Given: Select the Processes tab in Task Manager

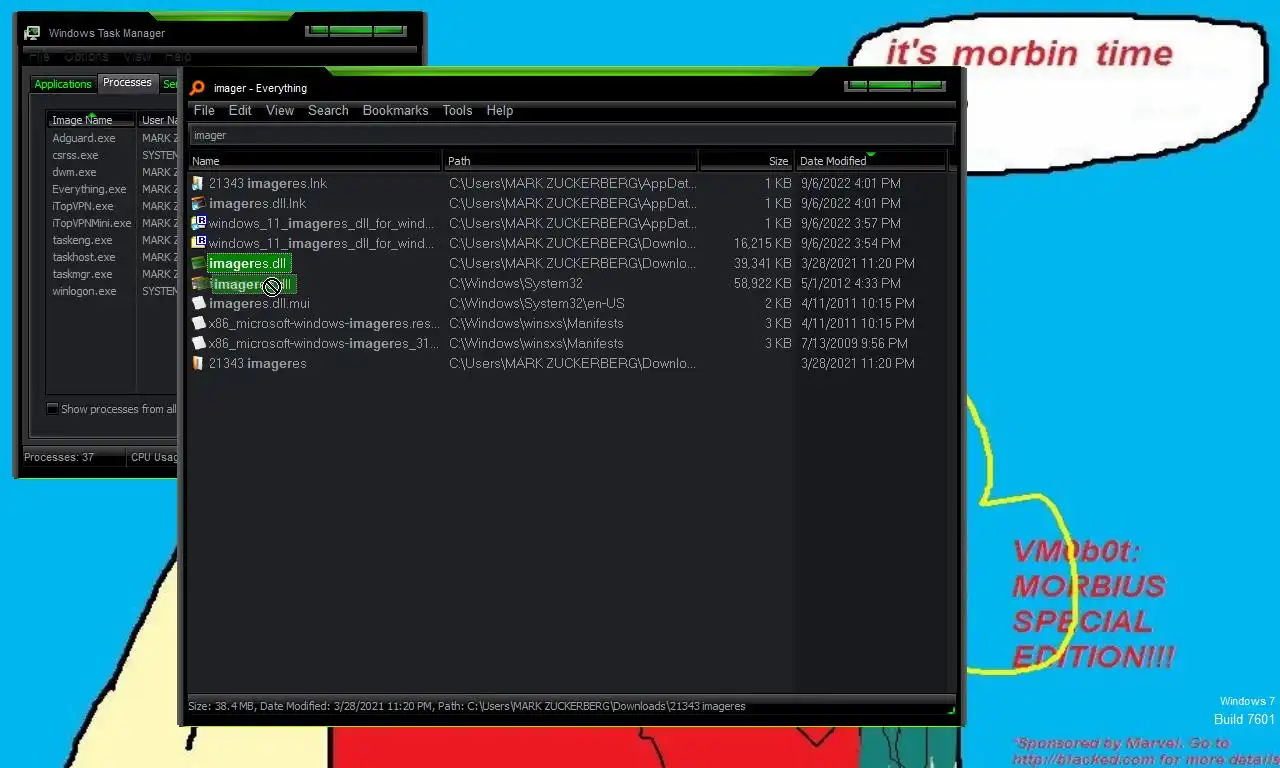Looking at the screenshot, I should point(128,83).
